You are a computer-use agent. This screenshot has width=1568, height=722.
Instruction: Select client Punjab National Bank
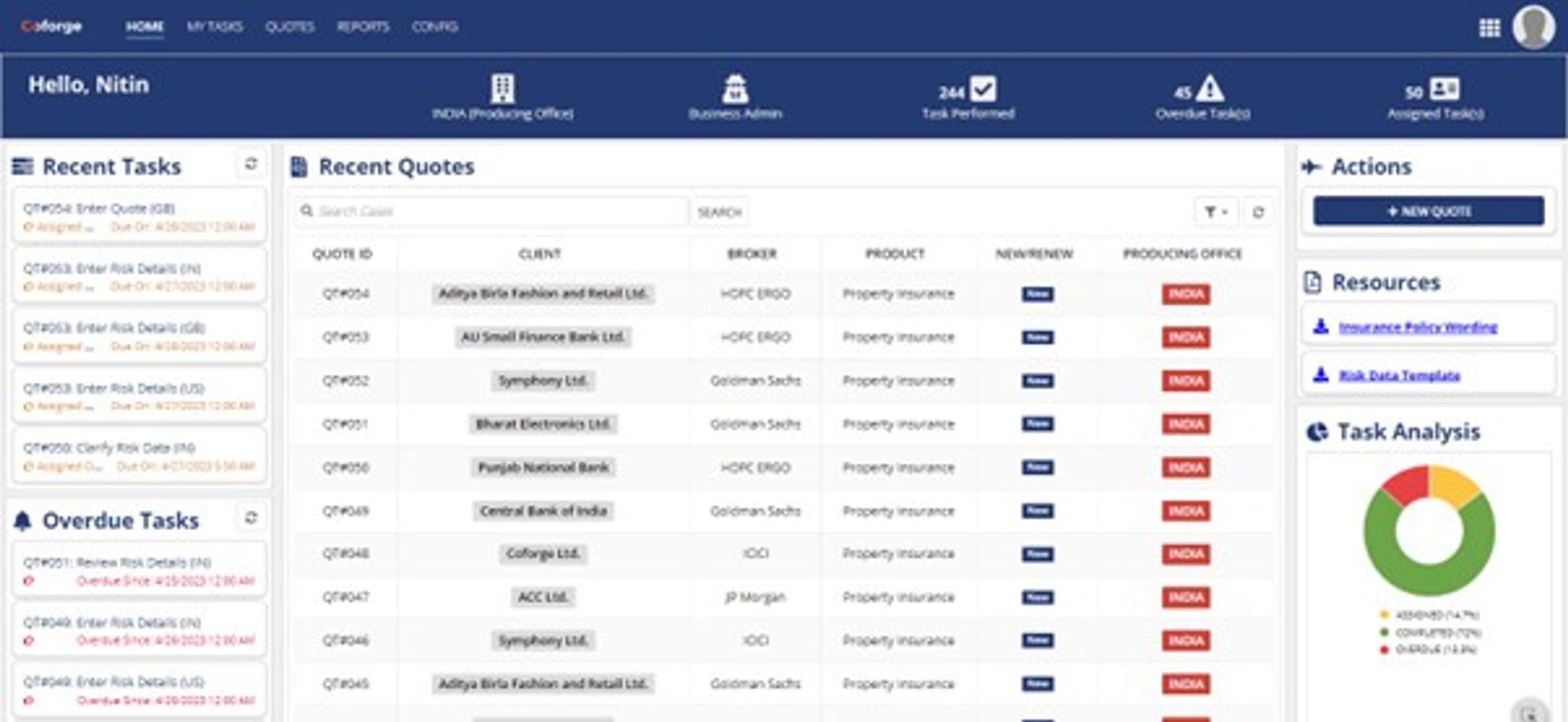(x=543, y=467)
